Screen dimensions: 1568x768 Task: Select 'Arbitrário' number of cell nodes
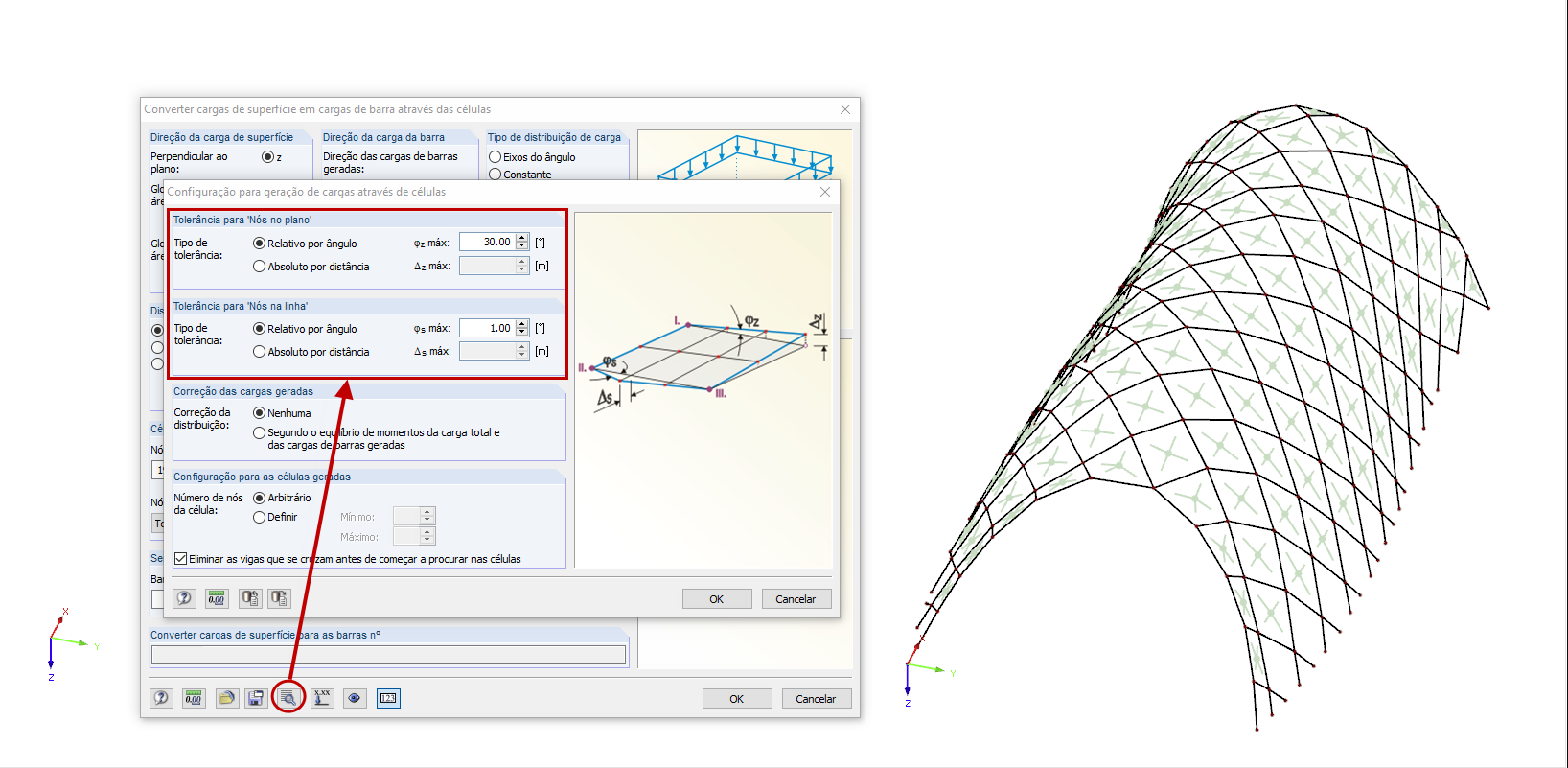[259, 498]
